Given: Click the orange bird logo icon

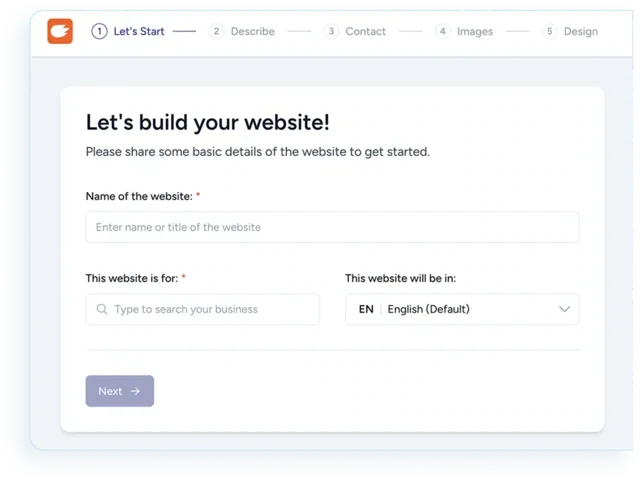Looking at the screenshot, I should (60, 31).
